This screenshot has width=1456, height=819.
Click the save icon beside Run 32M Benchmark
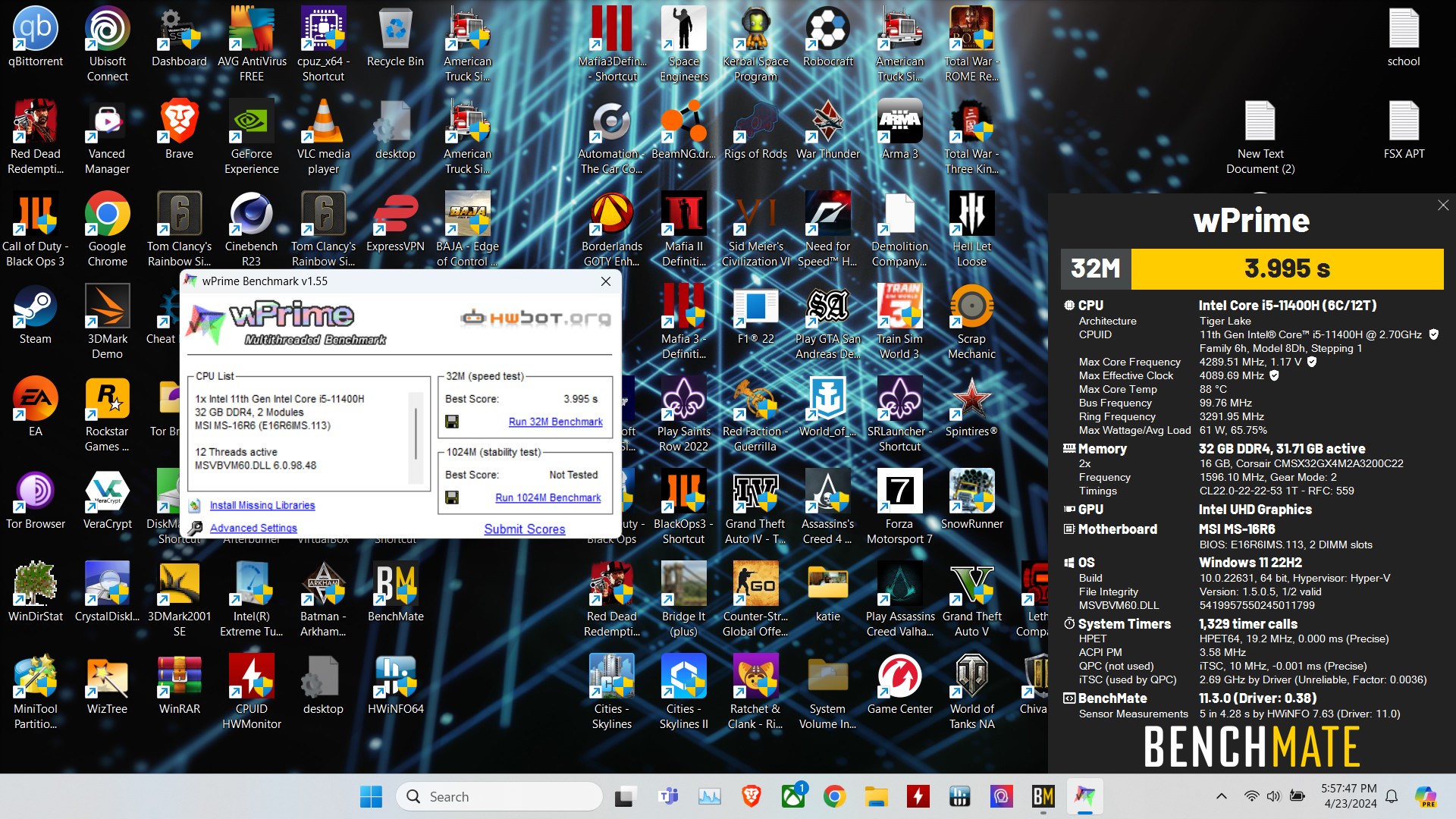[x=452, y=422]
